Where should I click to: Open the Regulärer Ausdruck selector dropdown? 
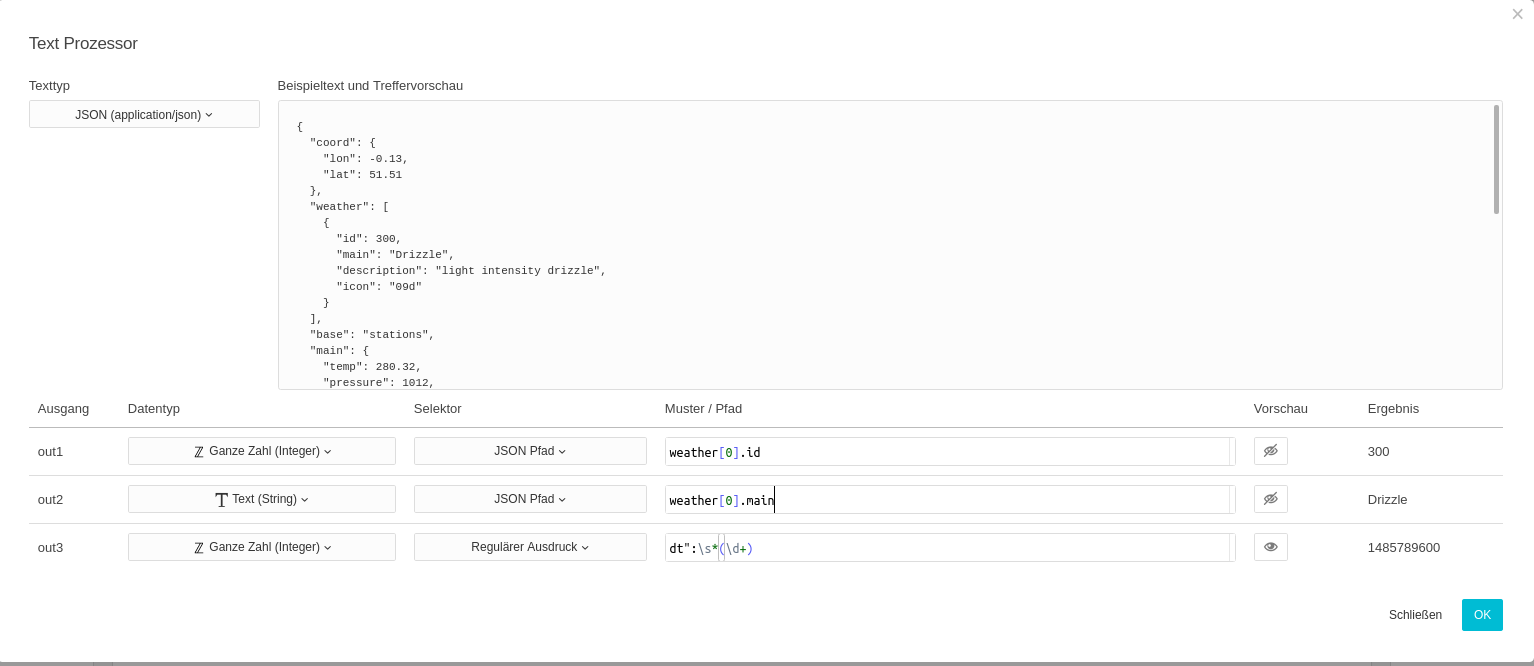(530, 547)
